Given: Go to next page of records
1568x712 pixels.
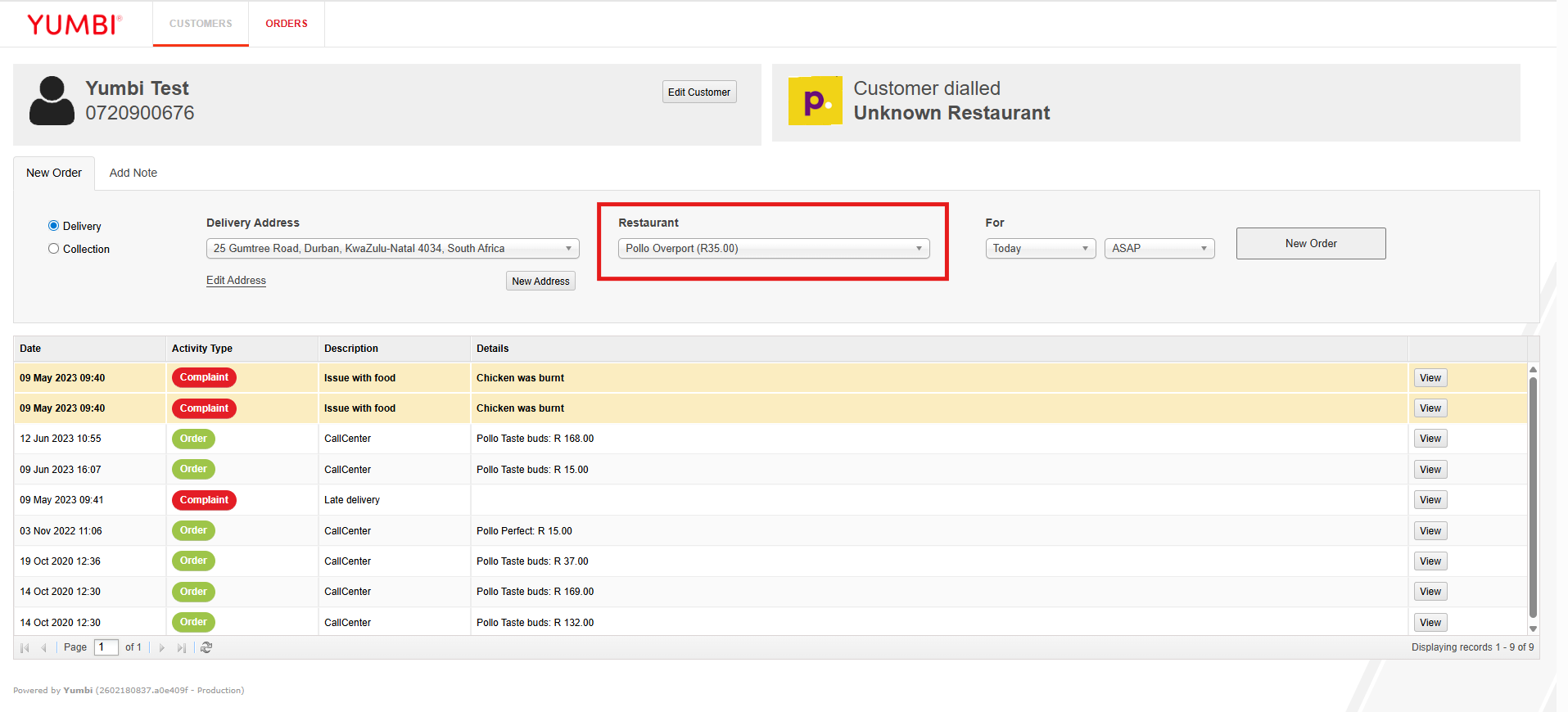Looking at the screenshot, I should click(162, 647).
